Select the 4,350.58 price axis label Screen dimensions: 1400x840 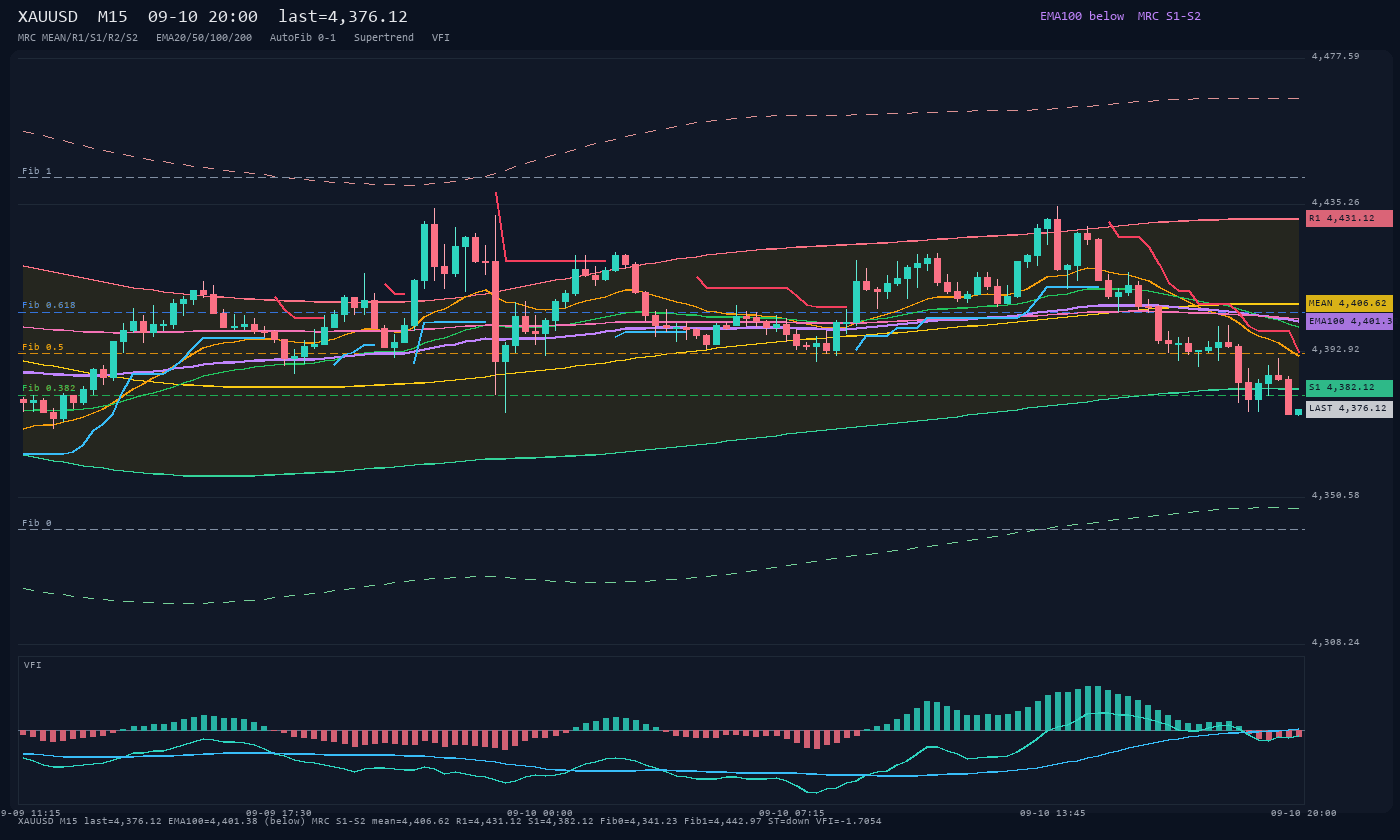[1336, 495]
